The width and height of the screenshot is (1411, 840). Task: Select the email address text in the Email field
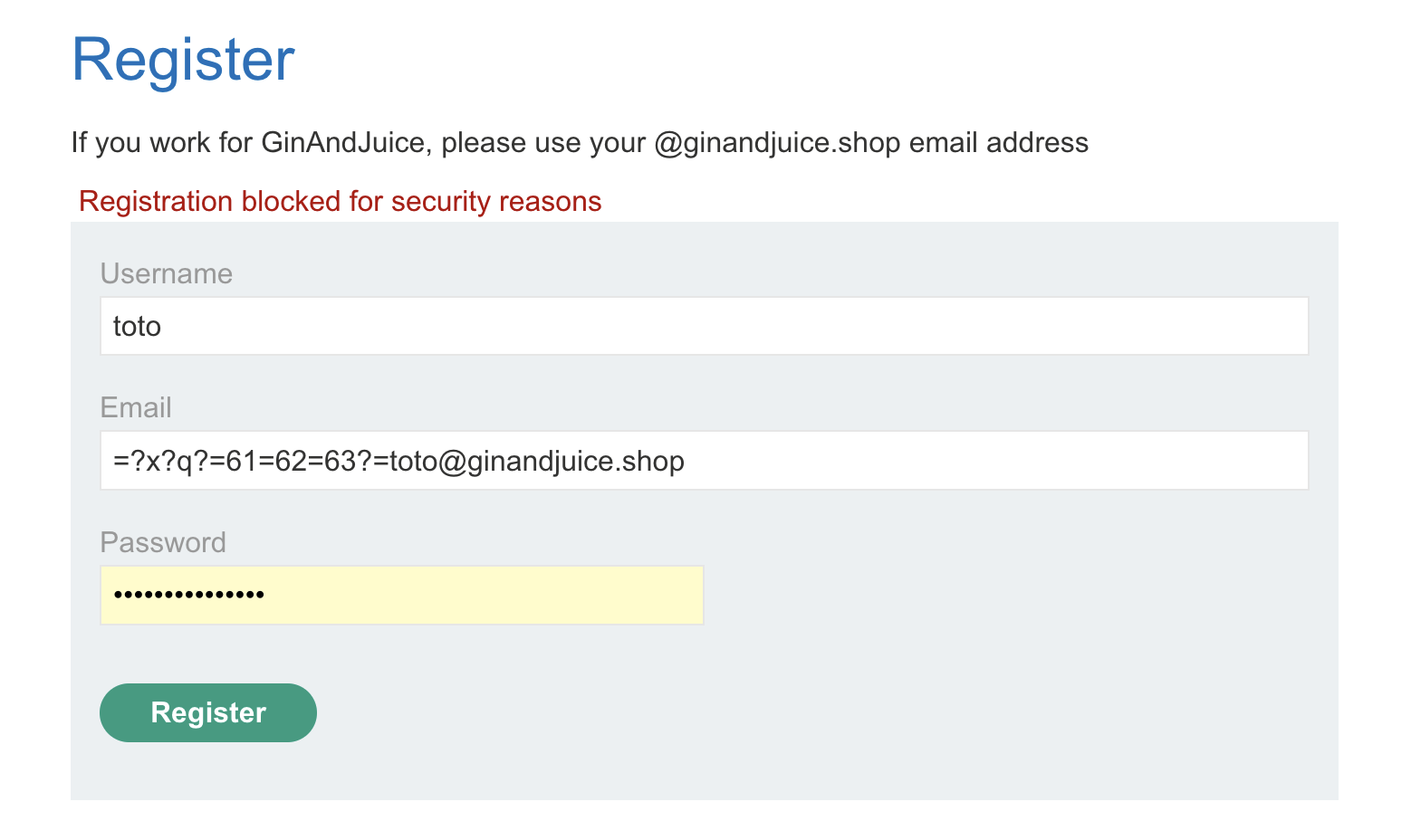pyautogui.click(x=398, y=460)
